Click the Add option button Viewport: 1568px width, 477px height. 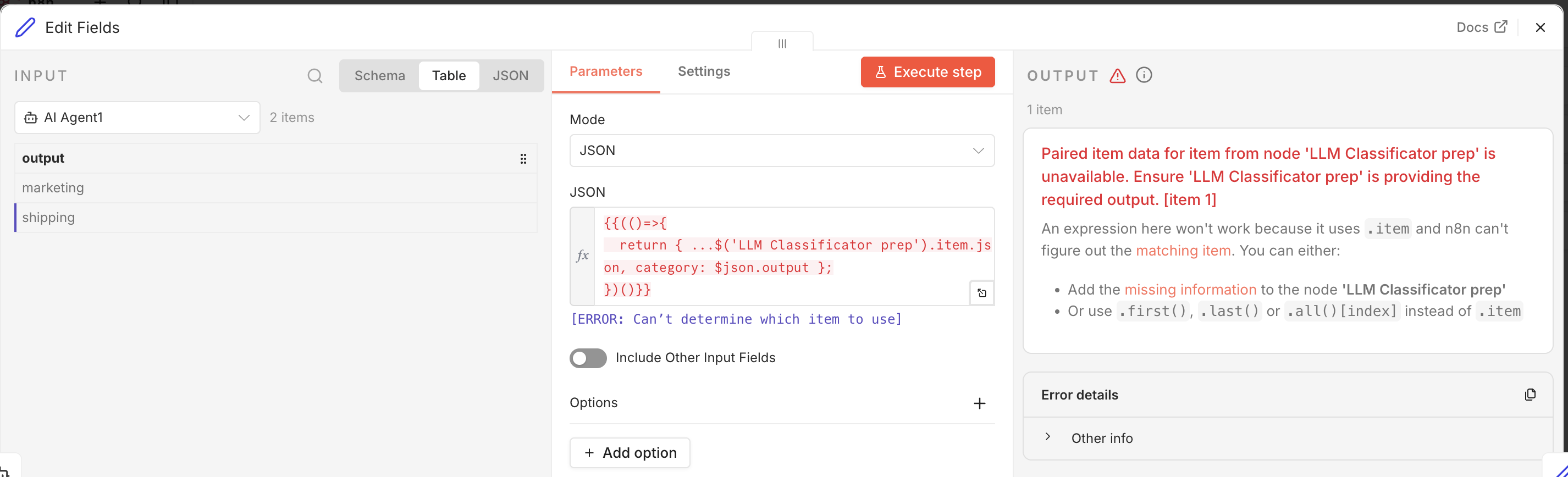630,453
